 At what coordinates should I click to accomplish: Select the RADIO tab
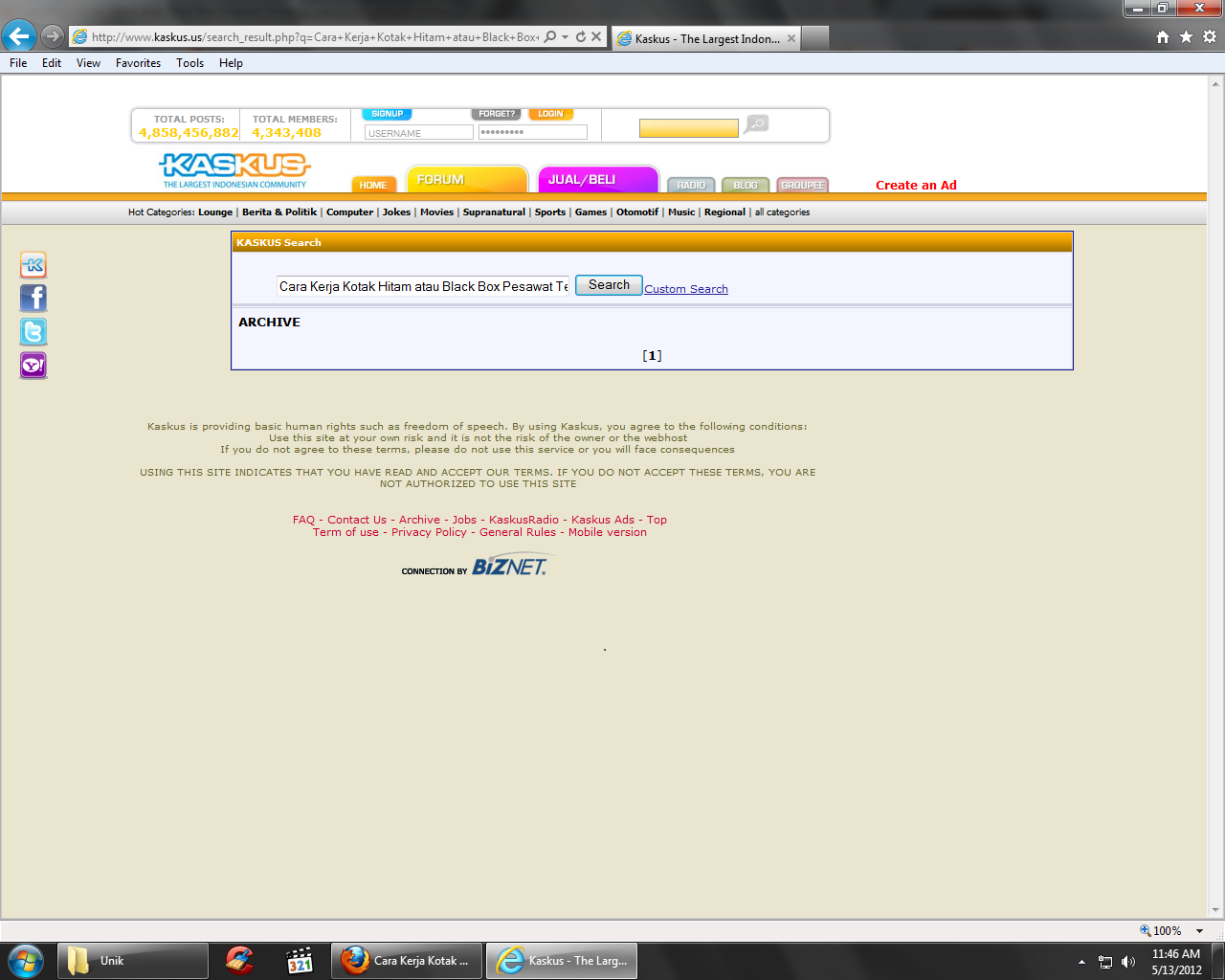[691, 185]
